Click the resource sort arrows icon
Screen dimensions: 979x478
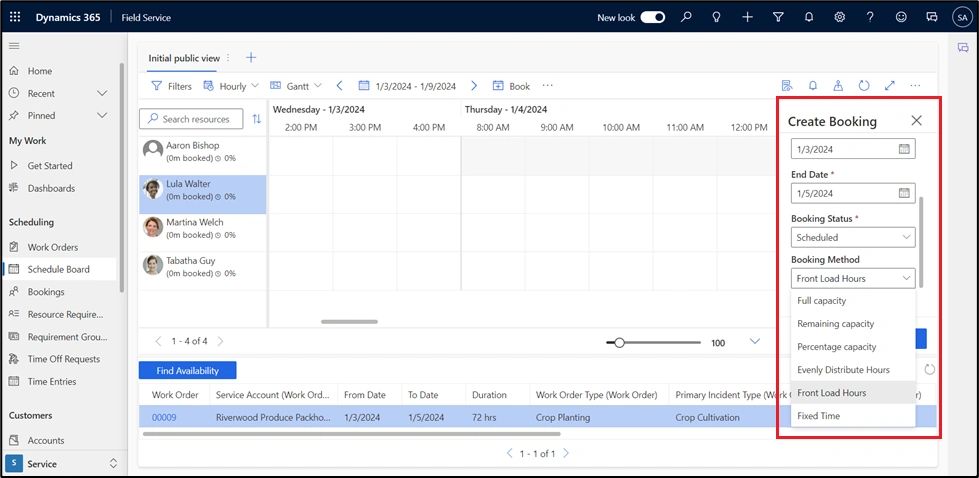[x=257, y=119]
